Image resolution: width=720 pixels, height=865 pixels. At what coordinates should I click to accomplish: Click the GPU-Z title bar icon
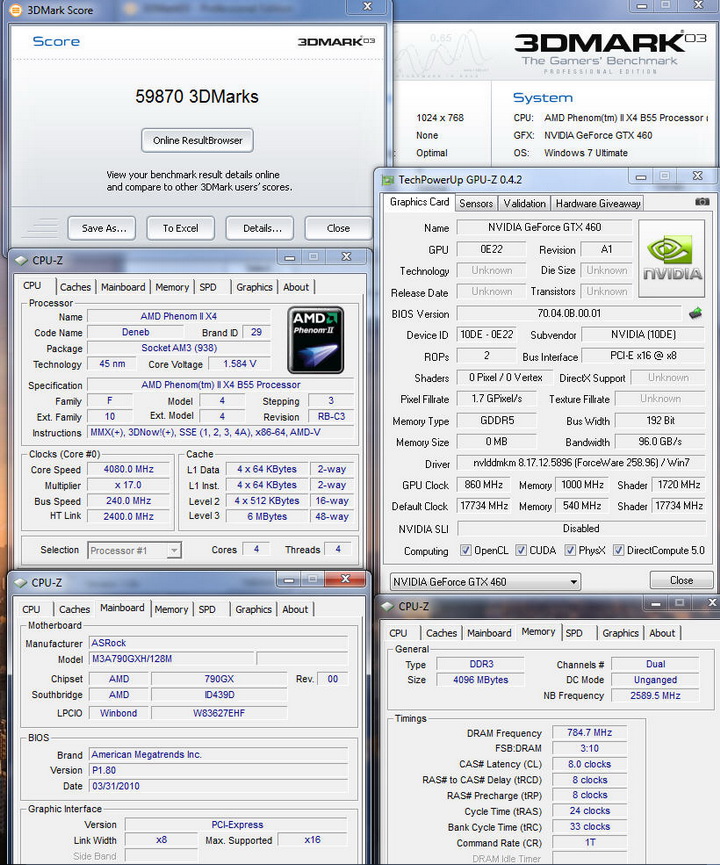(x=388, y=180)
